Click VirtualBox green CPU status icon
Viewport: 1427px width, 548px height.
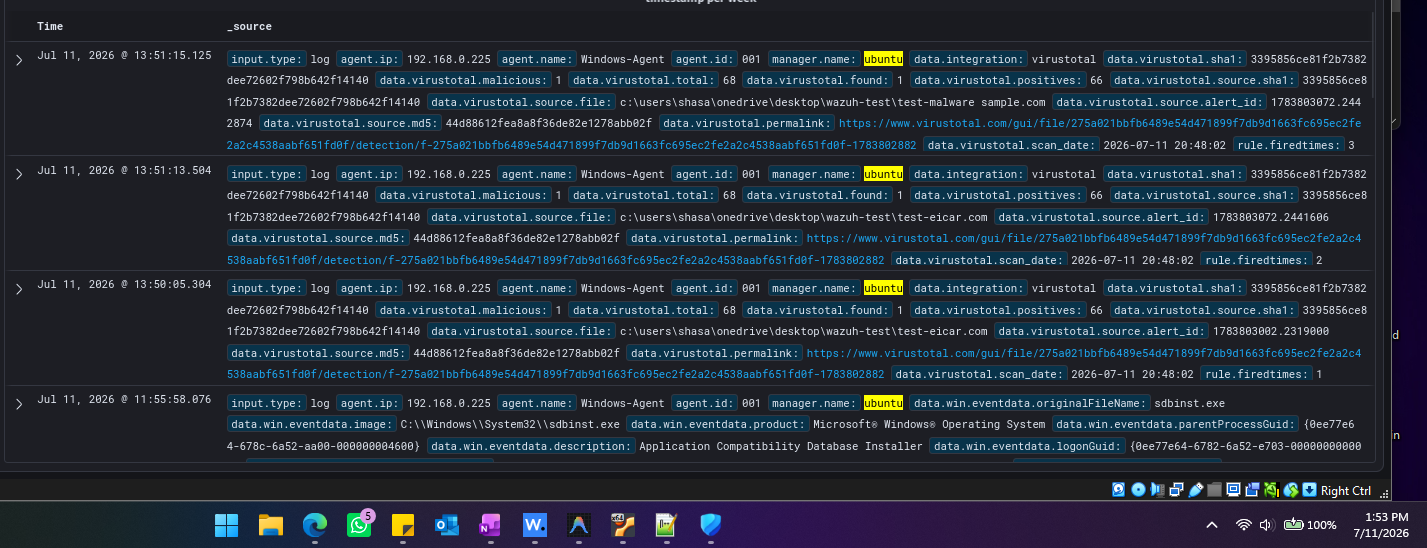(1271, 490)
